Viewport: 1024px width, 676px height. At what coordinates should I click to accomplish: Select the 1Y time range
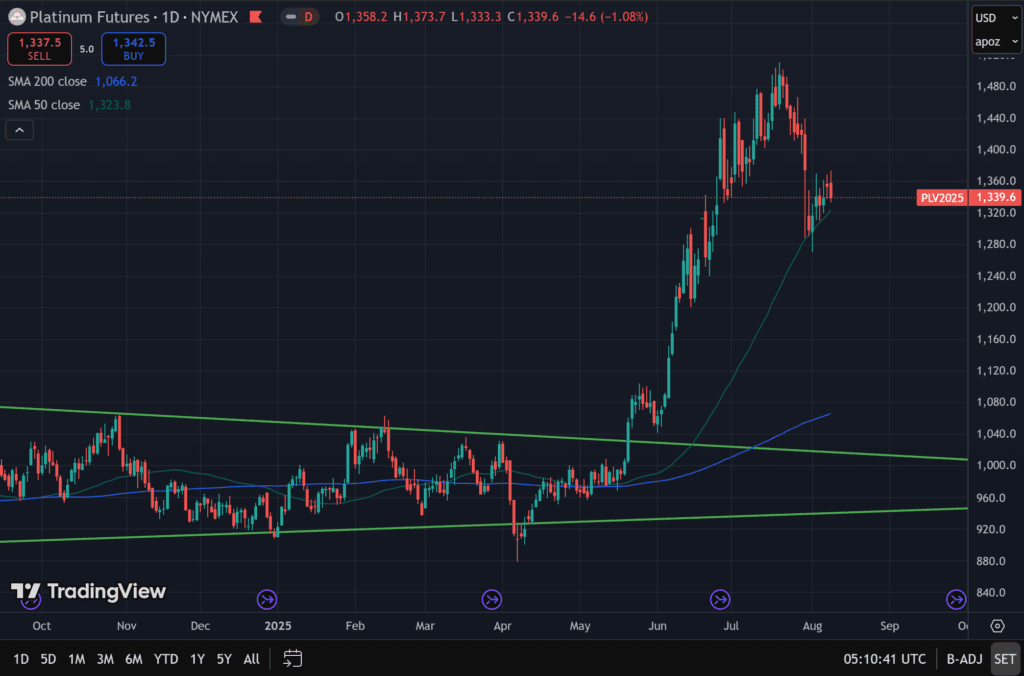pyautogui.click(x=198, y=659)
